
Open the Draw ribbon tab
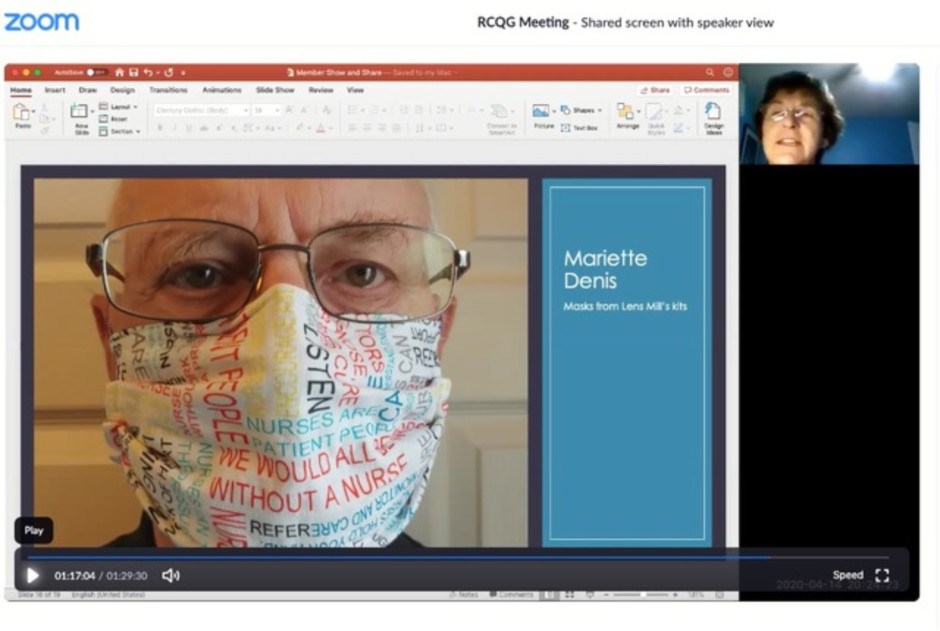(88, 90)
